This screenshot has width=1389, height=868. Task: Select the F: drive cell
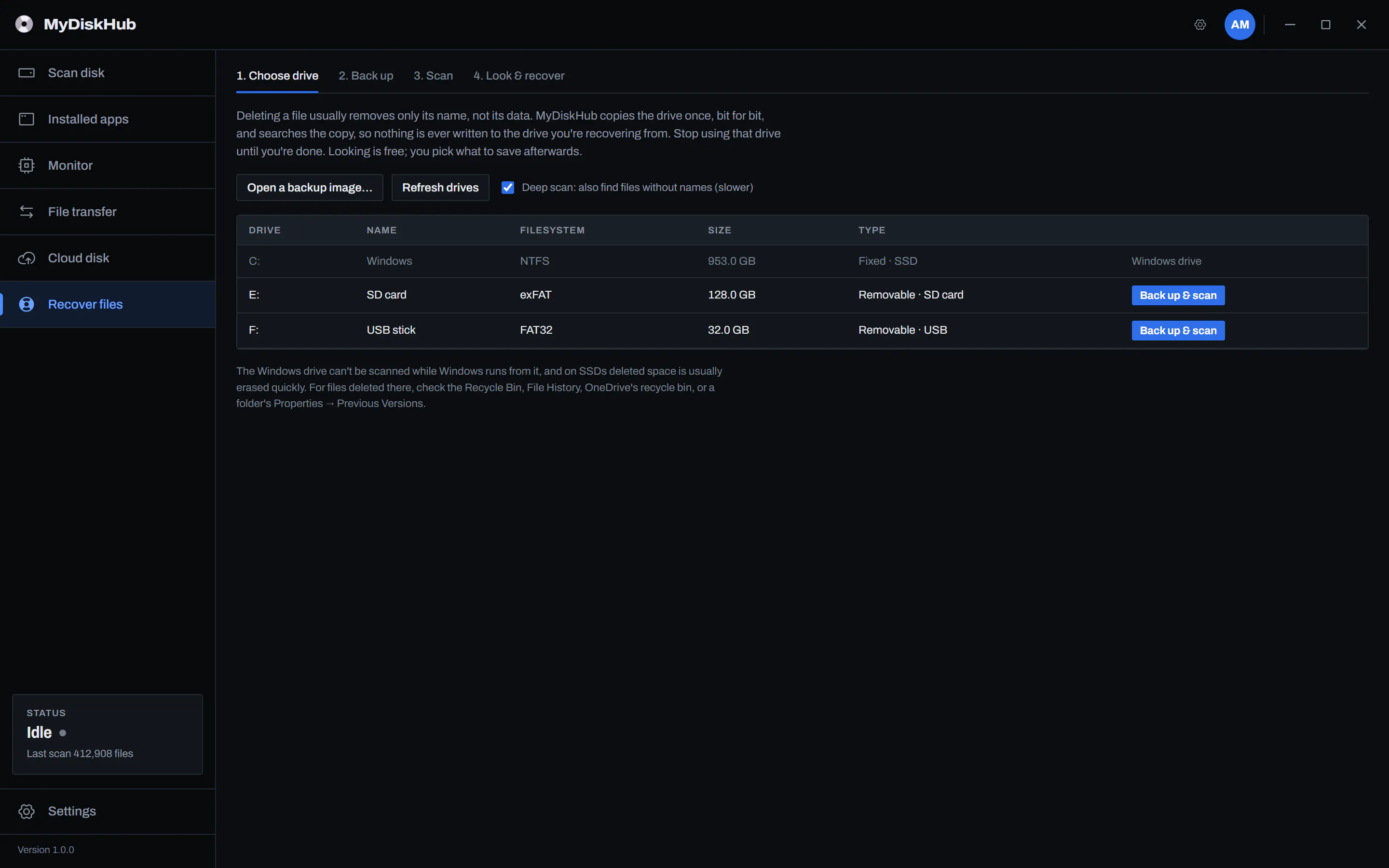coord(254,330)
